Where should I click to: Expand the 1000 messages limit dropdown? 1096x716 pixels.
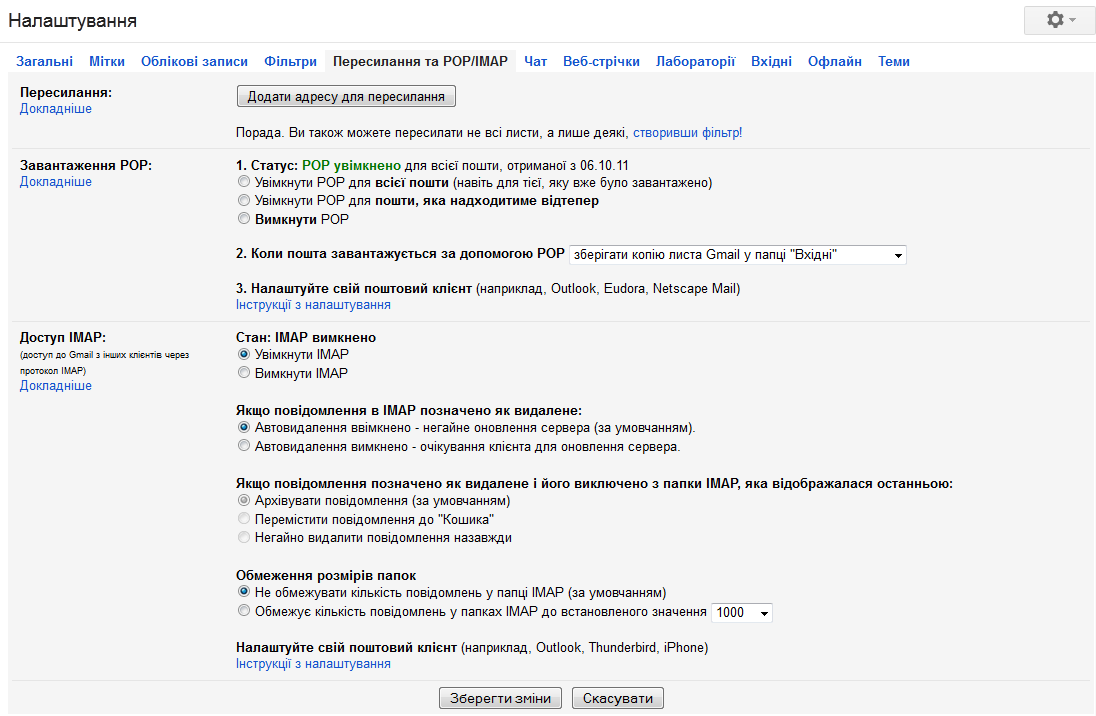741,613
